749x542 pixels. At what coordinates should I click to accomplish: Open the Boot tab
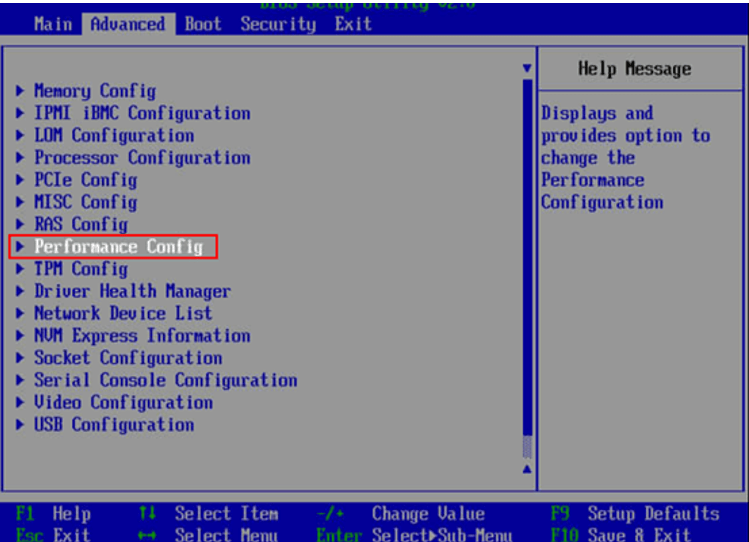pos(203,24)
